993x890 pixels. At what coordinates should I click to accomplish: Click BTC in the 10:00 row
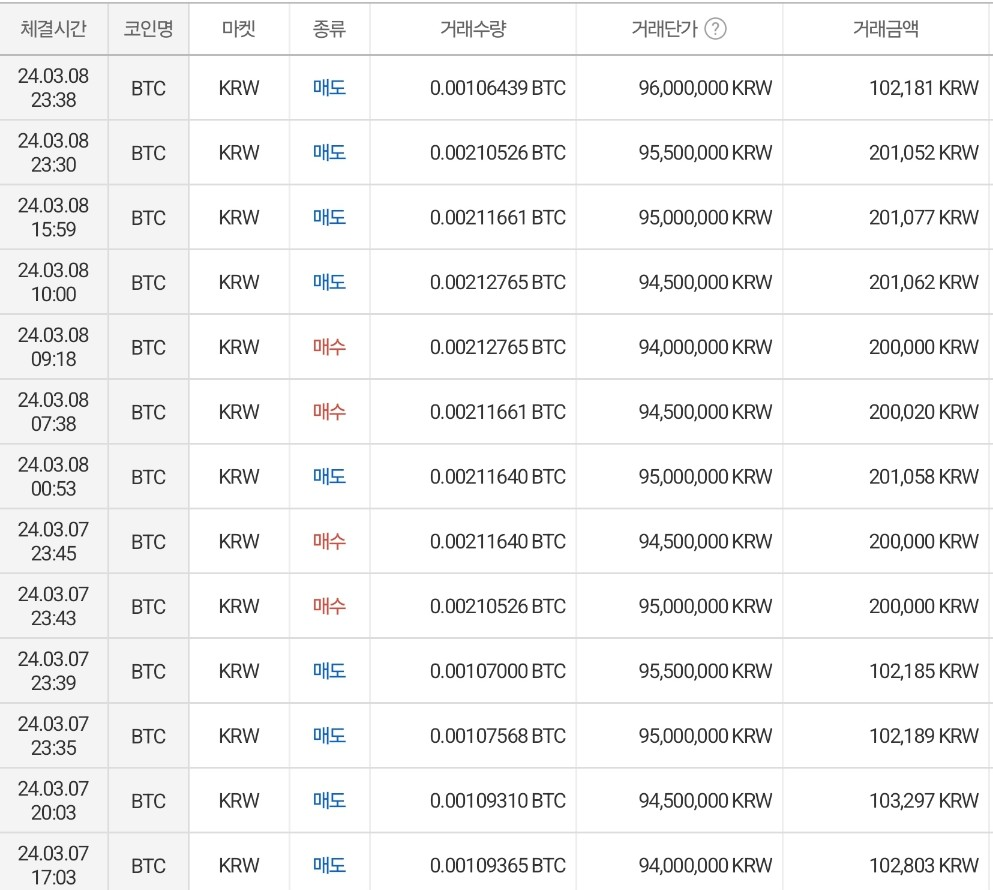pos(148,283)
